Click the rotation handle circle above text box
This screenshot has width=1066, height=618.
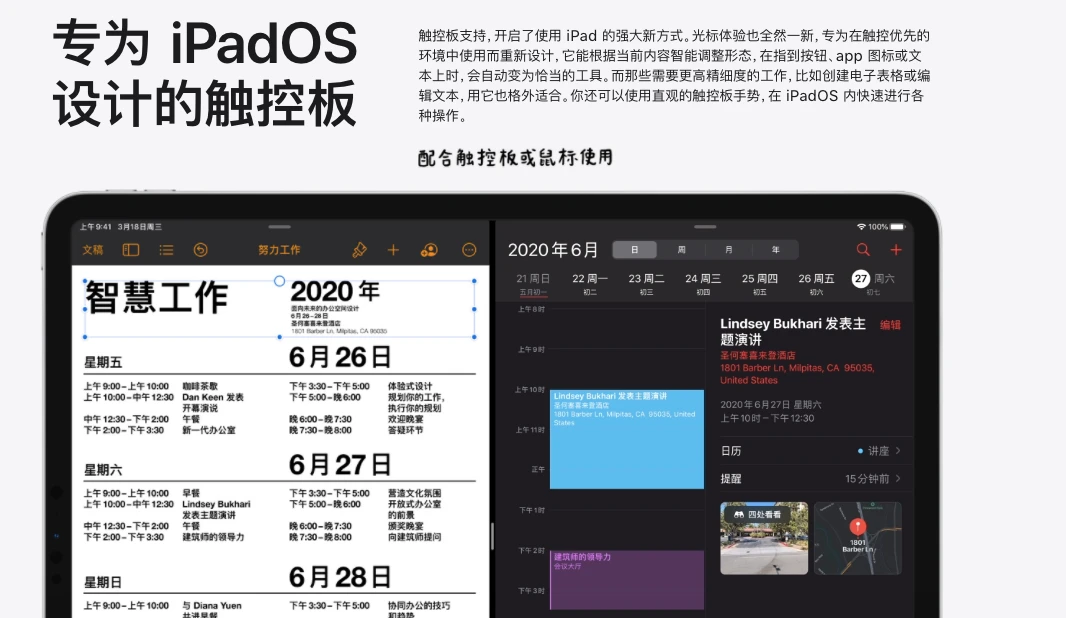pos(279,281)
